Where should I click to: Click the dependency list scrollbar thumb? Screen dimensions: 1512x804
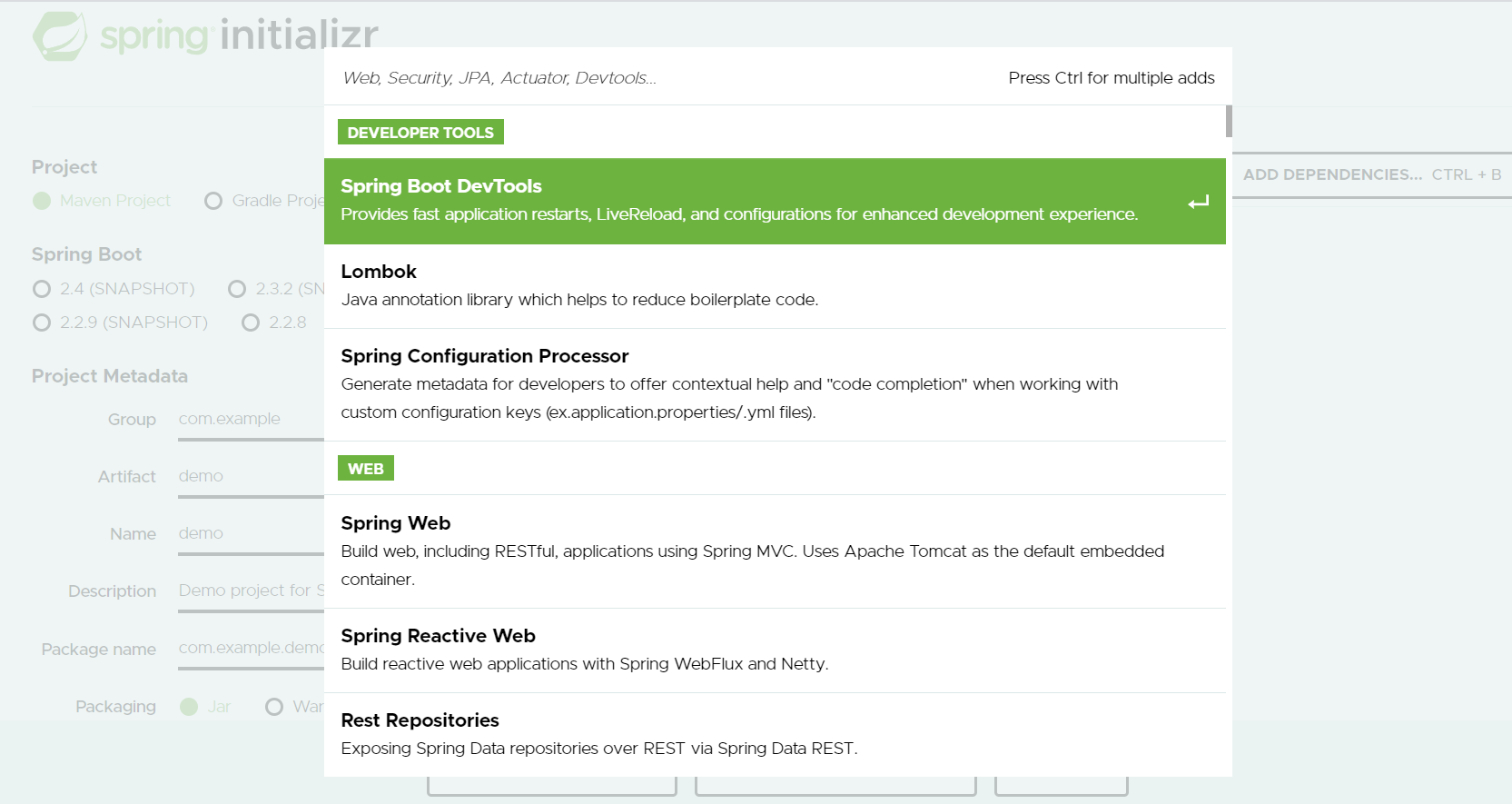pyautogui.click(x=1229, y=121)
